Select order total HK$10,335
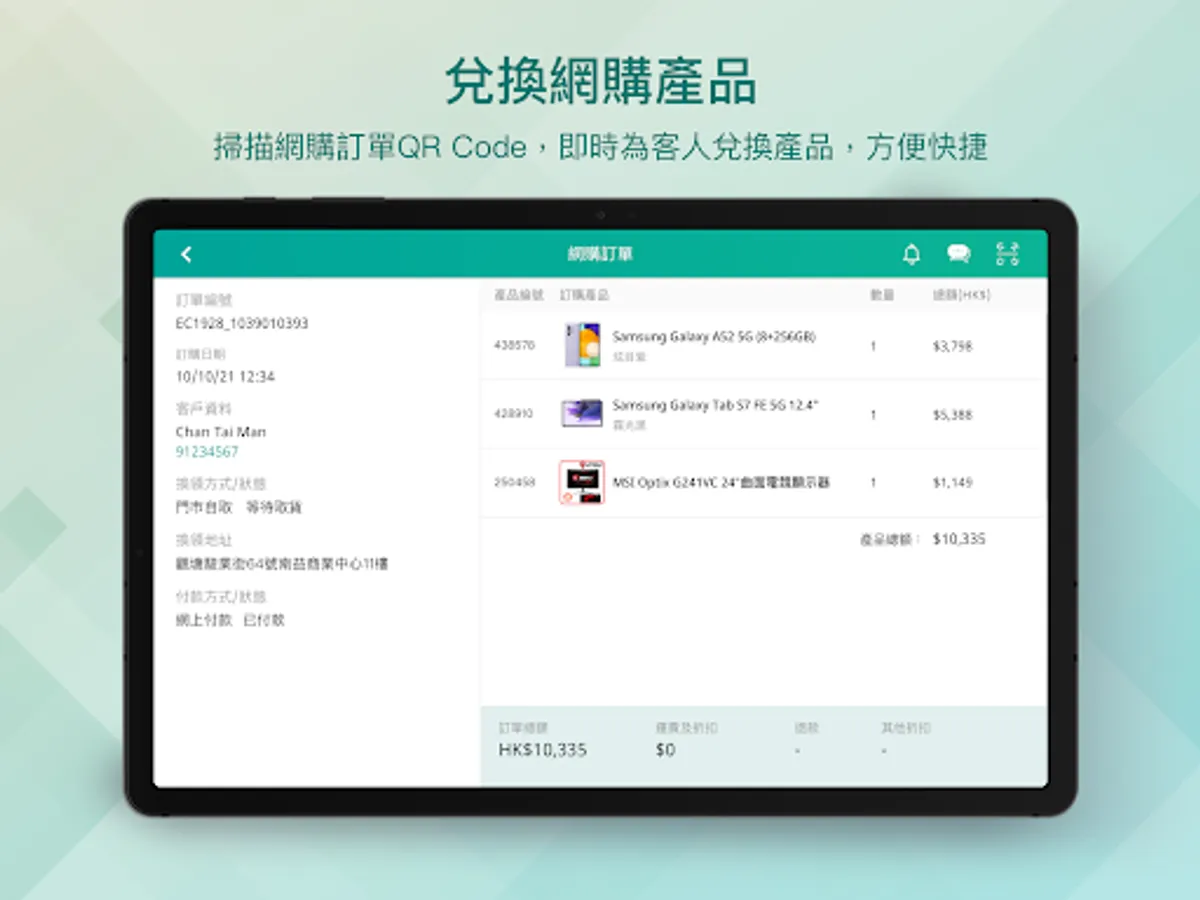The width and height of the screenshot is (1200, 900). [x=543, y=750]
